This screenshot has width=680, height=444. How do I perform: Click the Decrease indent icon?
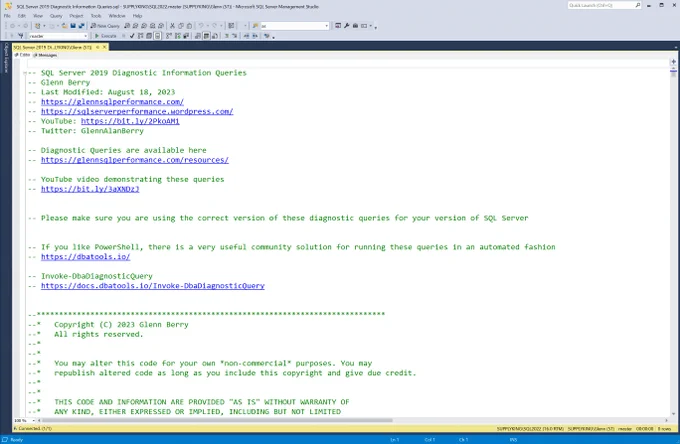tap(246, 36)
